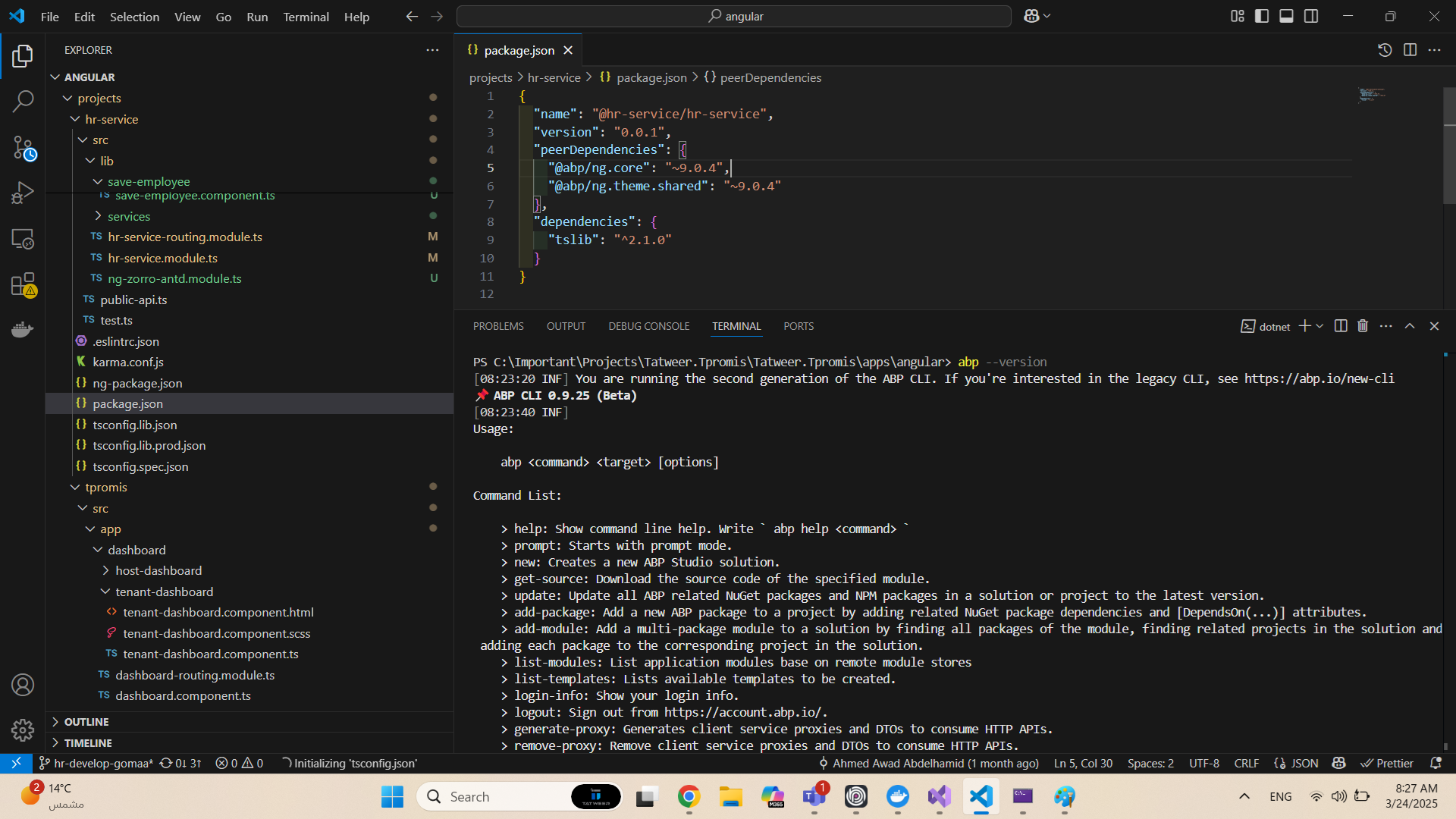Click the angular command center search box
1456x819 pixels.
click(x=734, y=16)
